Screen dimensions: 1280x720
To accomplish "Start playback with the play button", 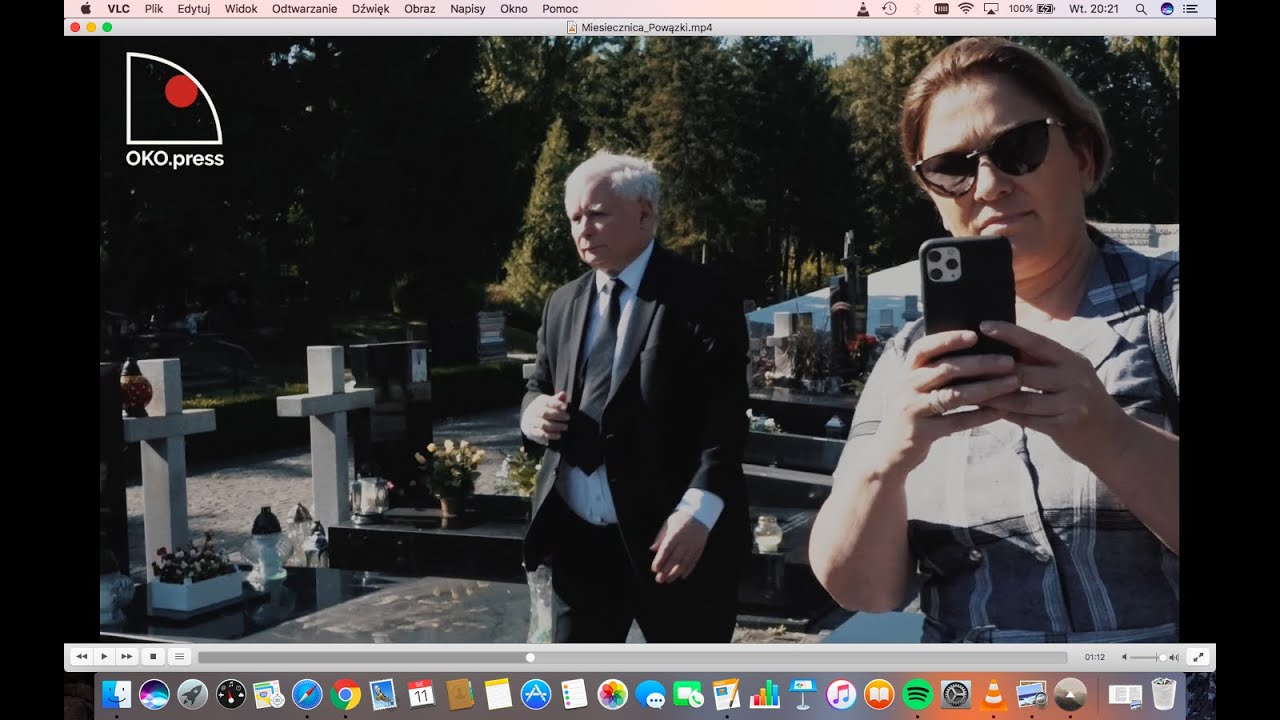I will (104, 657).
